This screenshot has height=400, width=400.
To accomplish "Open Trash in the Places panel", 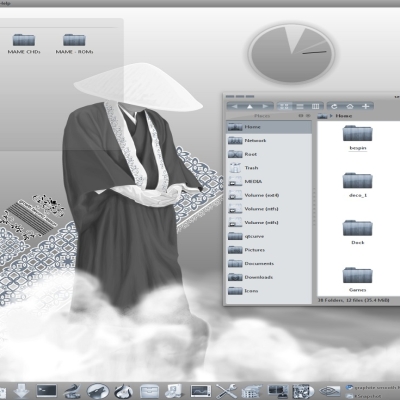I will pos(269,168).
